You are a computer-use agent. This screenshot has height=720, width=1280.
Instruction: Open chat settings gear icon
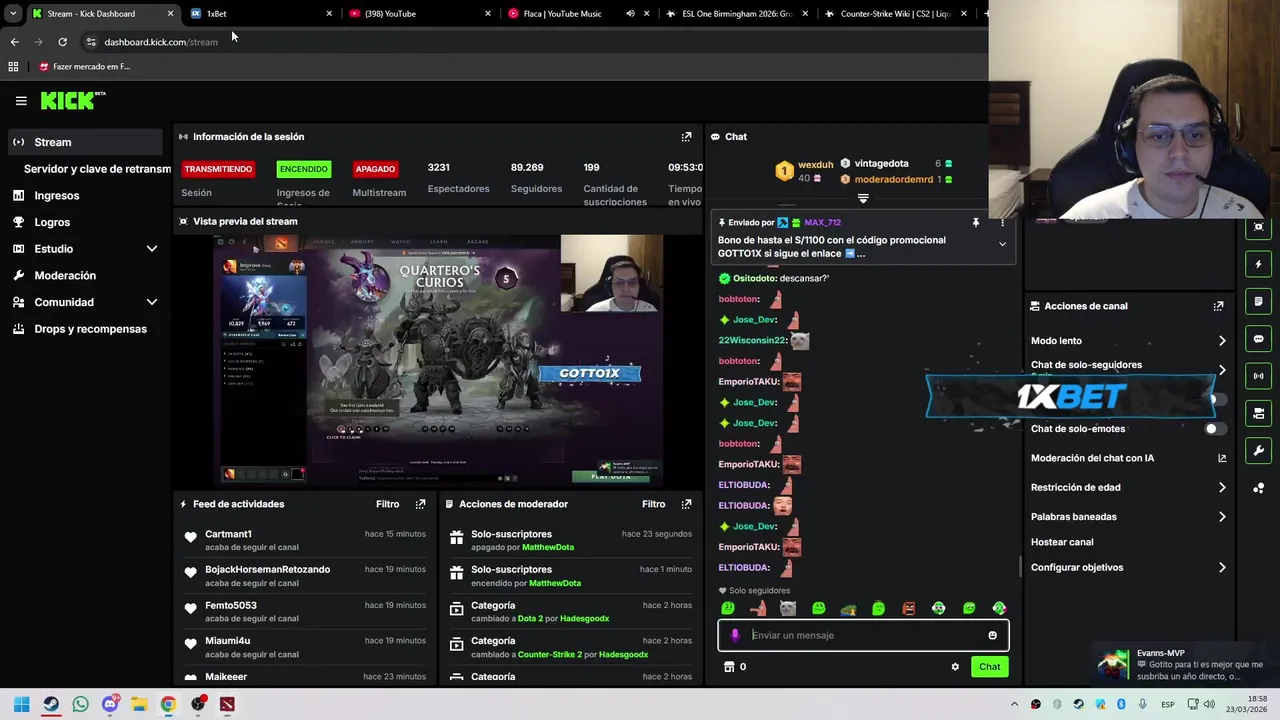(x=955, y=667)
